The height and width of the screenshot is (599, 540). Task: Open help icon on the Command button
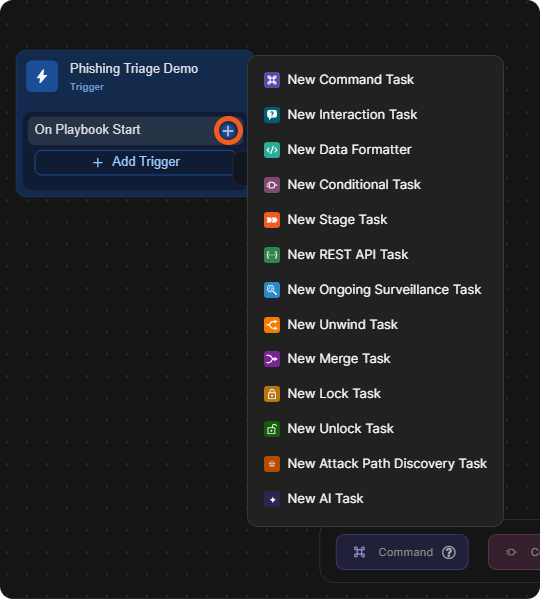(x=449, y=552)
